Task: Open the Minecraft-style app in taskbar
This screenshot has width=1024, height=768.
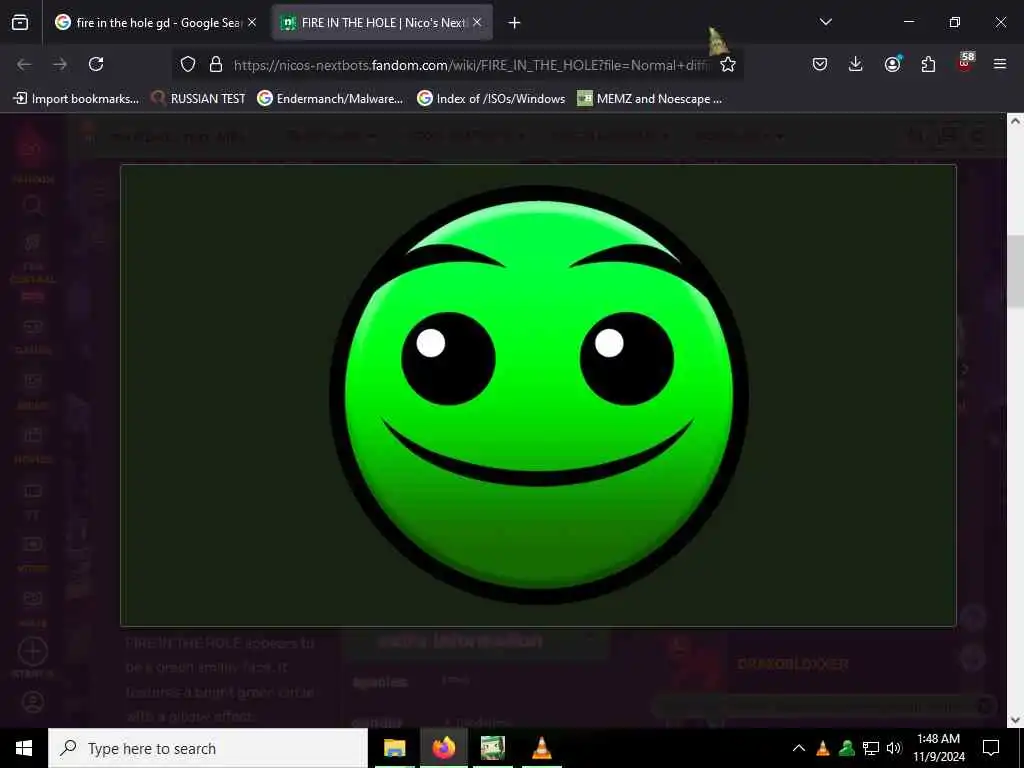Action: 493,748
